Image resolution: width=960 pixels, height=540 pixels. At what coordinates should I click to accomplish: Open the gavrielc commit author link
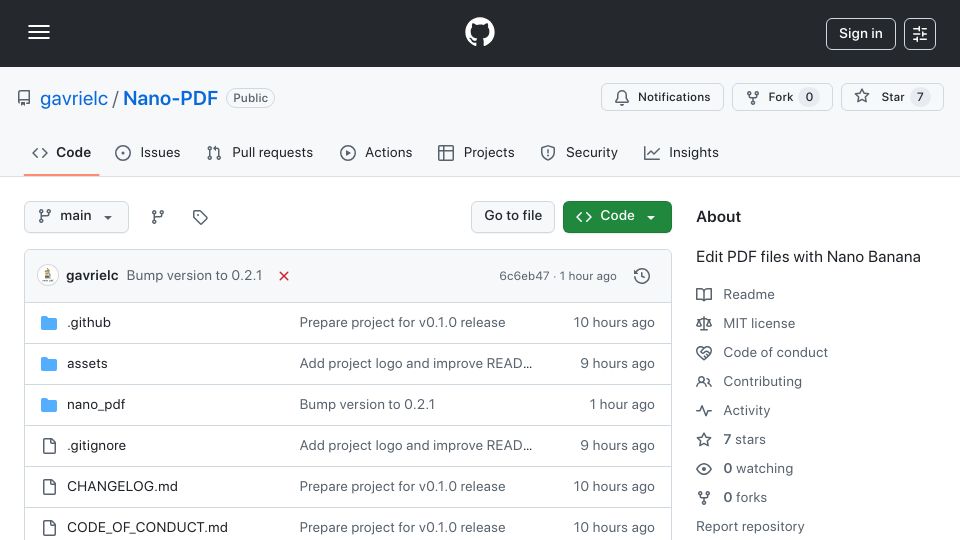point(92,276)
